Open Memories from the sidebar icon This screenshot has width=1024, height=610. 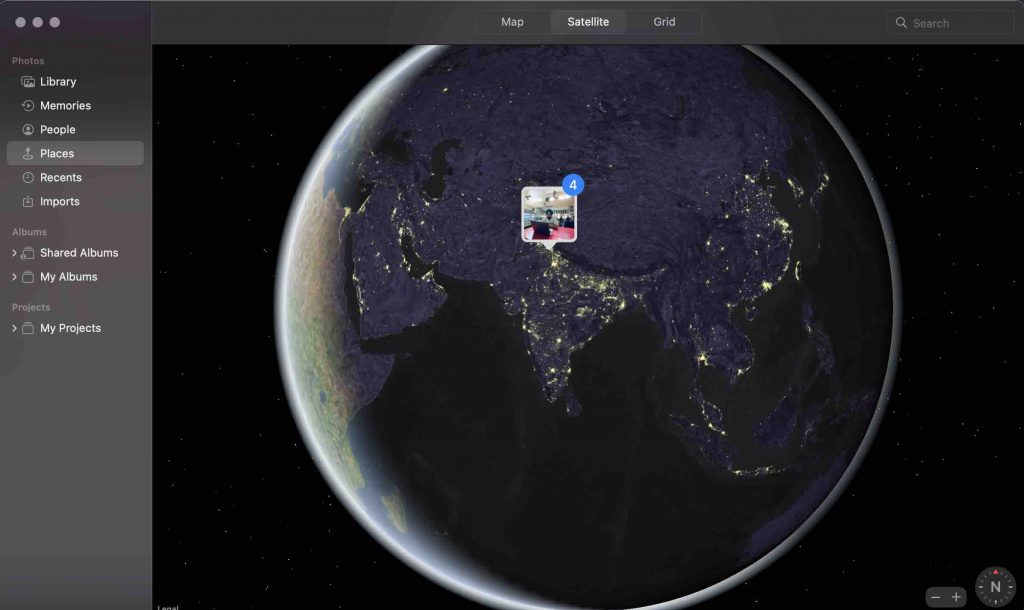(x=28, y=106)
